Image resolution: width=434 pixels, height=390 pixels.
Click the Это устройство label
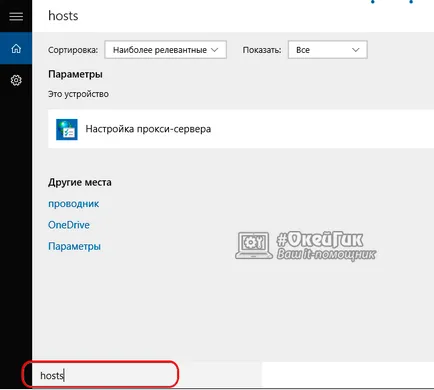(x=78, y=94)
